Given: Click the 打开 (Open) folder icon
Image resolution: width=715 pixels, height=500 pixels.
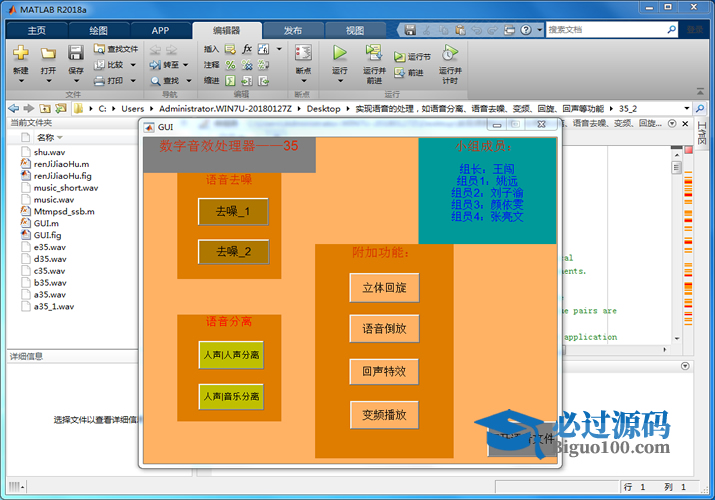Looking at the screenshot, I should click(48, 53).
